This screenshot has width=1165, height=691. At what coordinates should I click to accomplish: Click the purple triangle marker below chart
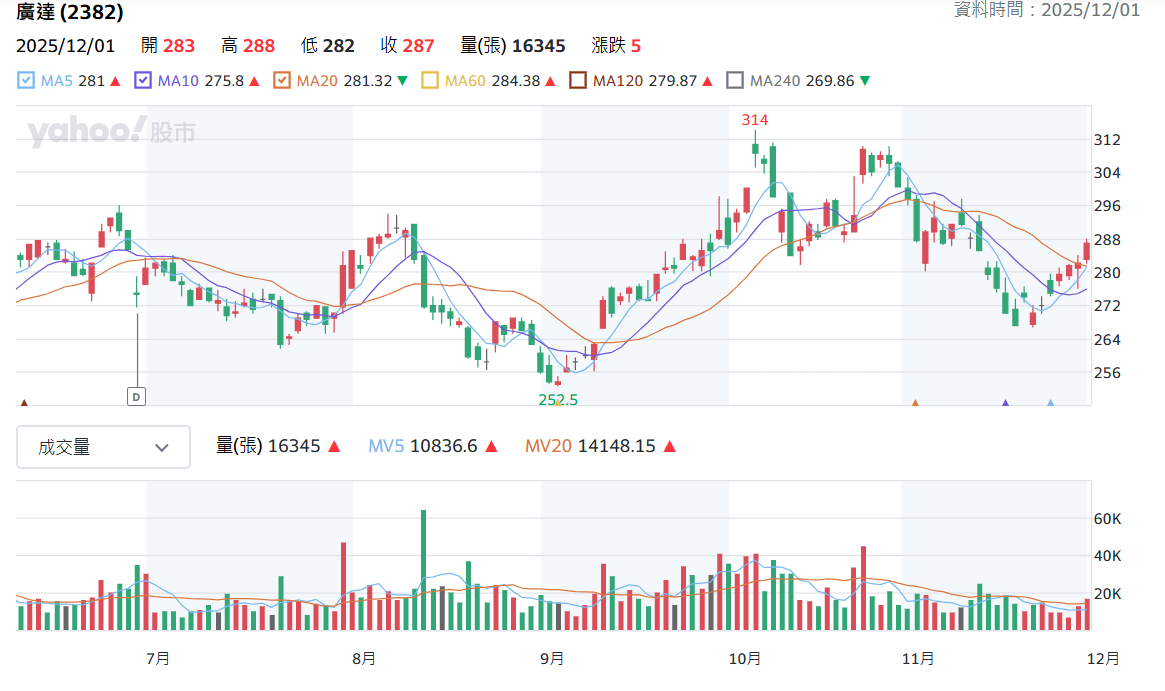coord(1005,403)
